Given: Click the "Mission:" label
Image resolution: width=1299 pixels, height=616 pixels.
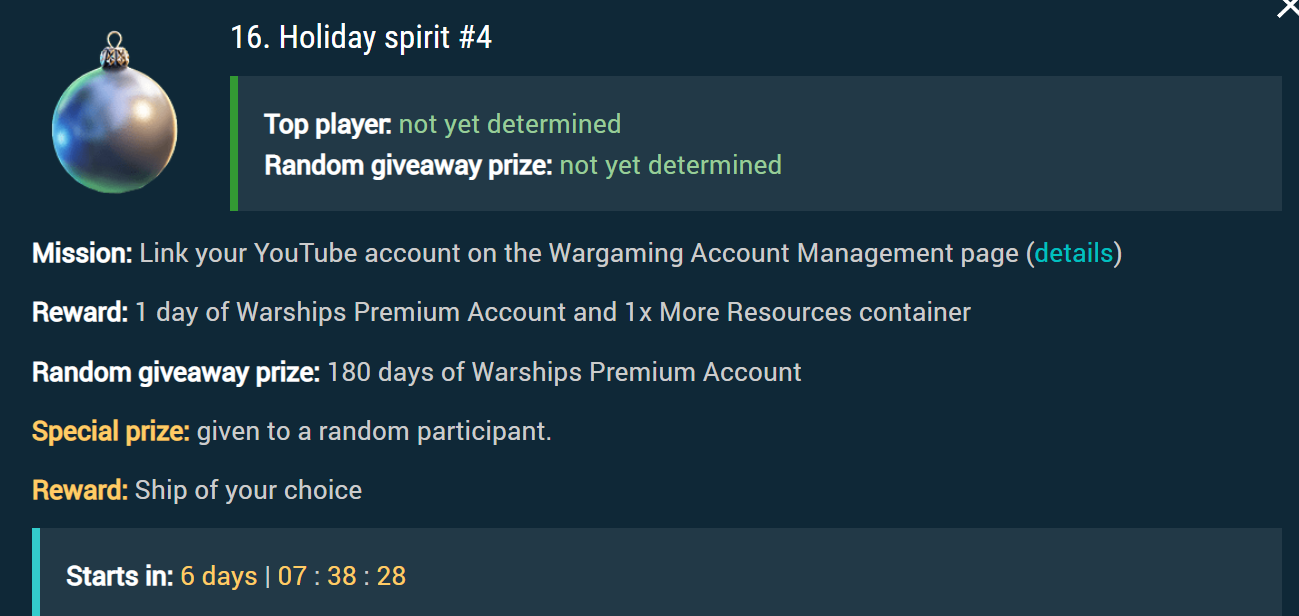Looking at the screenshot, I should tap(82, 254).
